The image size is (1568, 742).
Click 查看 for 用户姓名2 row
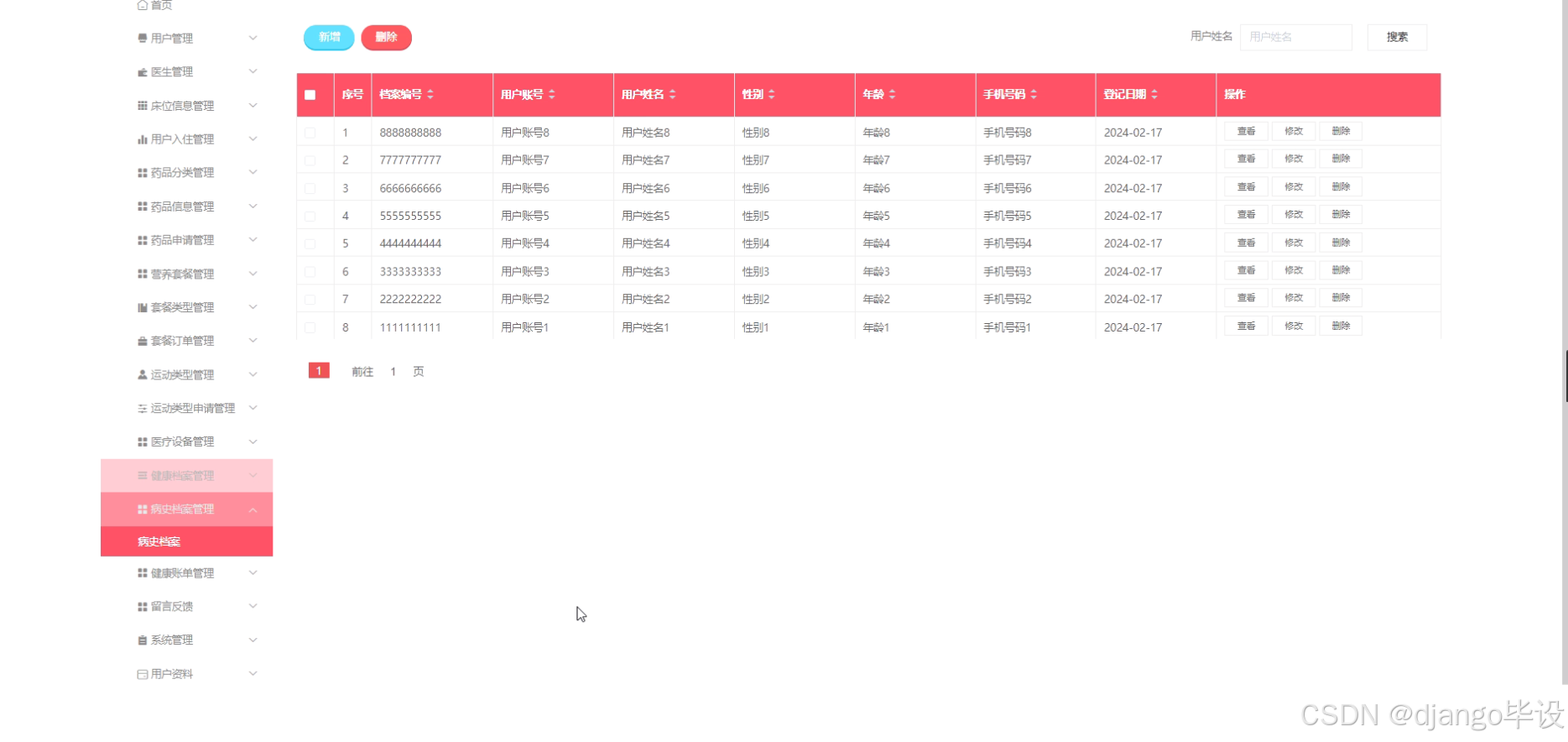pyautogui.click(x=1246, y=298)
